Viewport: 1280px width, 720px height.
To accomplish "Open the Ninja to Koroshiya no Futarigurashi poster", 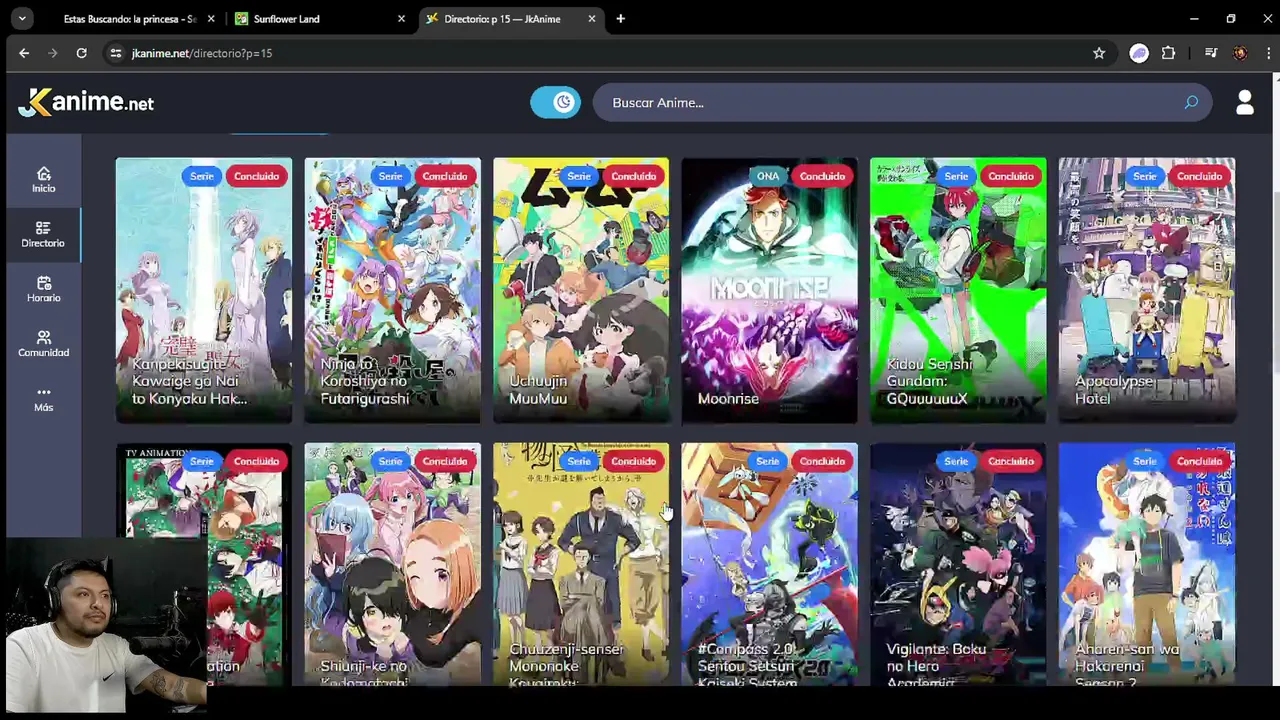I will click(x=392, y=290).
